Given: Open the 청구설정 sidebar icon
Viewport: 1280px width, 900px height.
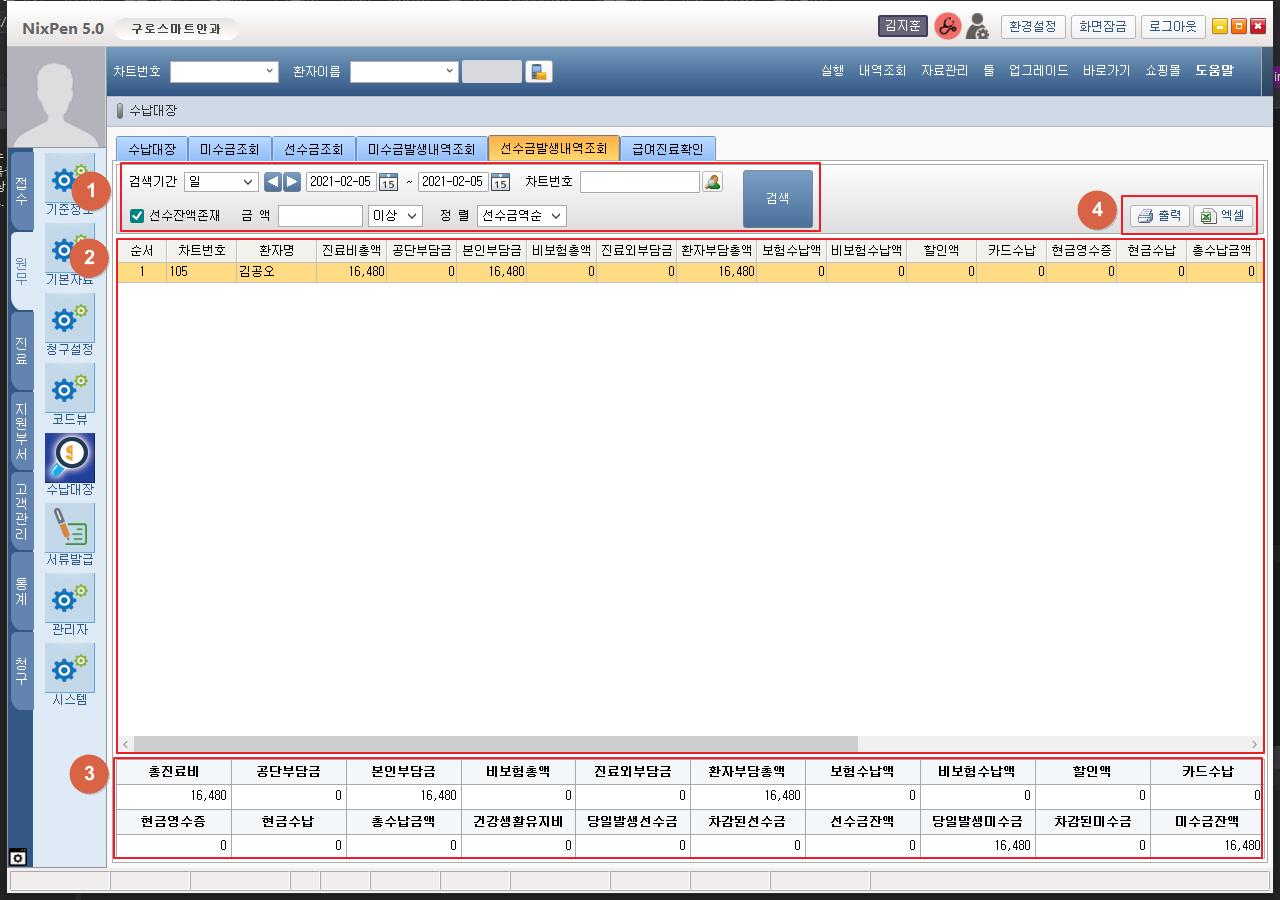Looking at the screenshot, I should [70, 319].
